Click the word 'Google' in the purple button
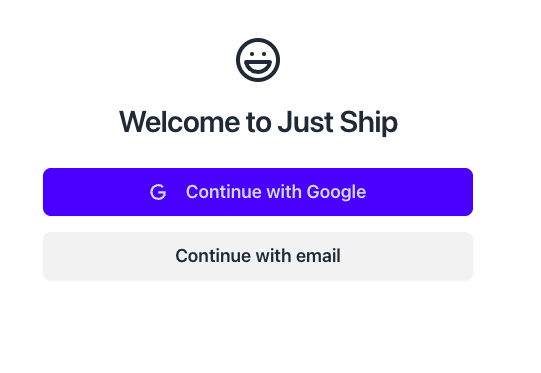Image resolution: width=541 pixels, height=373 pixels. click(336, 193)
